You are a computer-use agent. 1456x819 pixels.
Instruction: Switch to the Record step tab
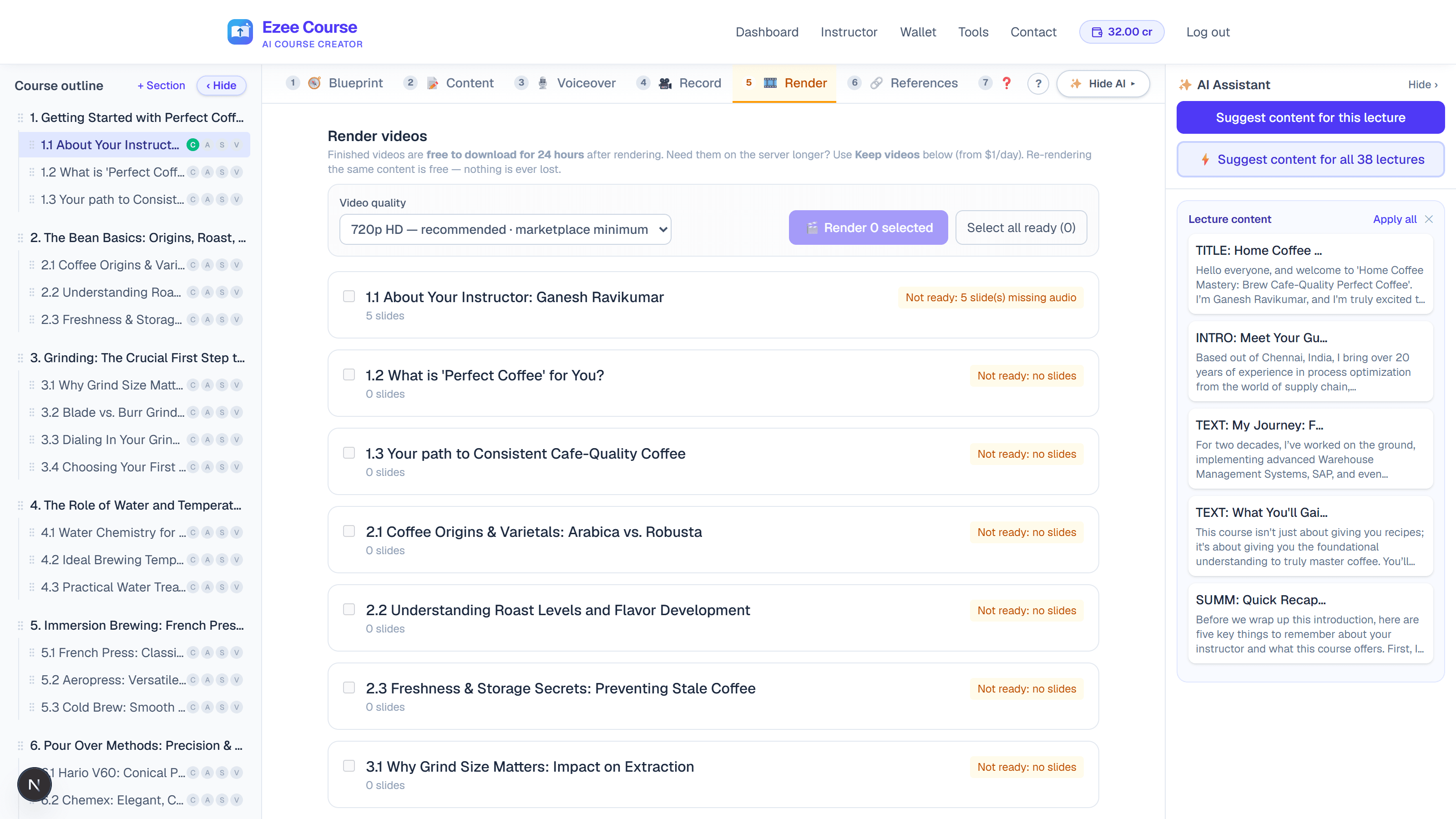(679, 83)
